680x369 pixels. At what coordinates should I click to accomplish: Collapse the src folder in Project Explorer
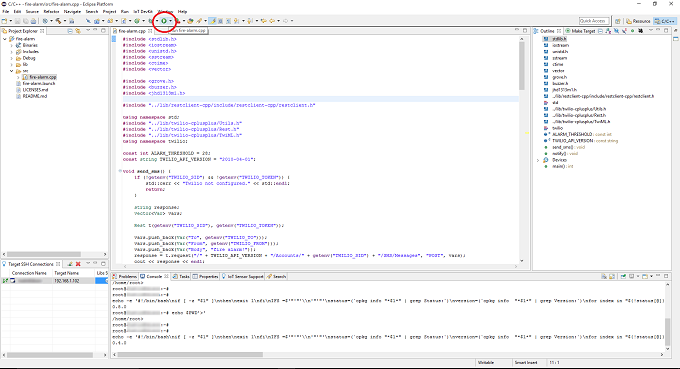click(12, 71)
